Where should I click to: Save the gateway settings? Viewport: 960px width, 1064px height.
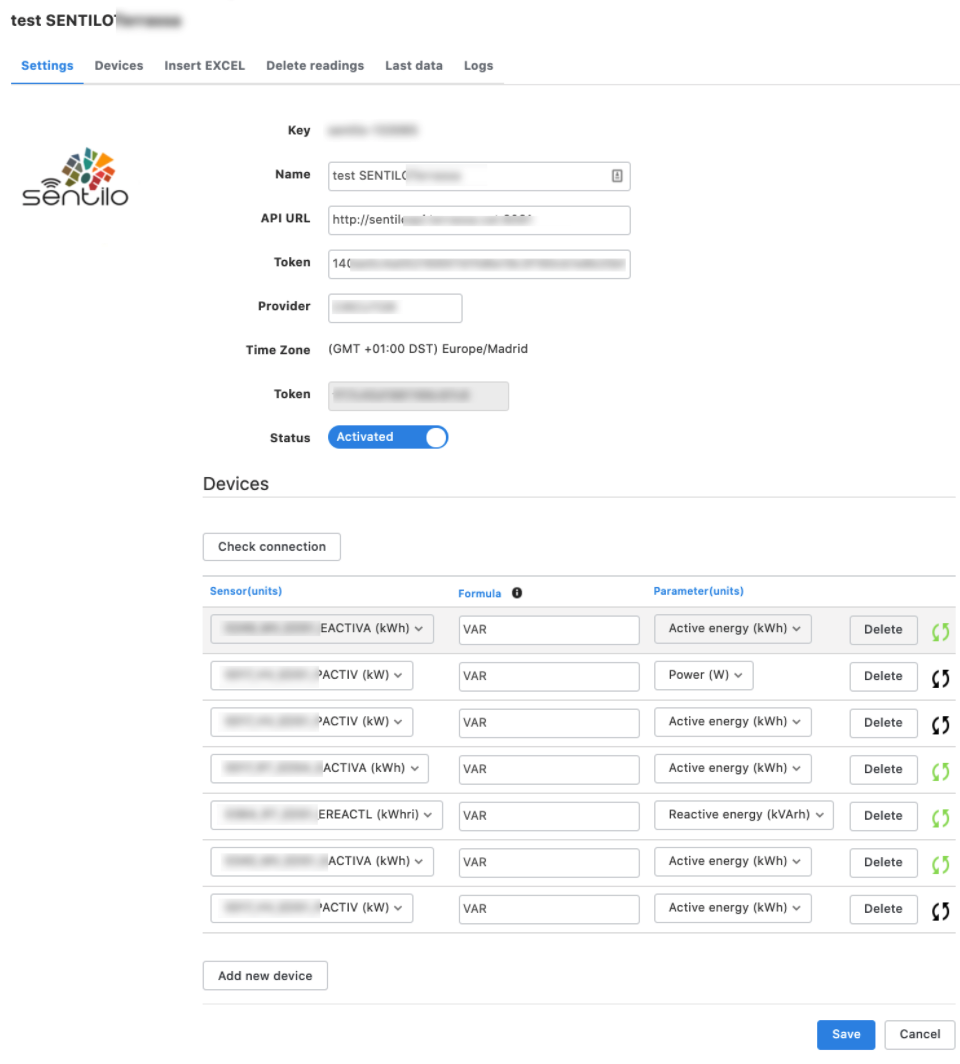pyautogui.click(x=845, y=1034)
